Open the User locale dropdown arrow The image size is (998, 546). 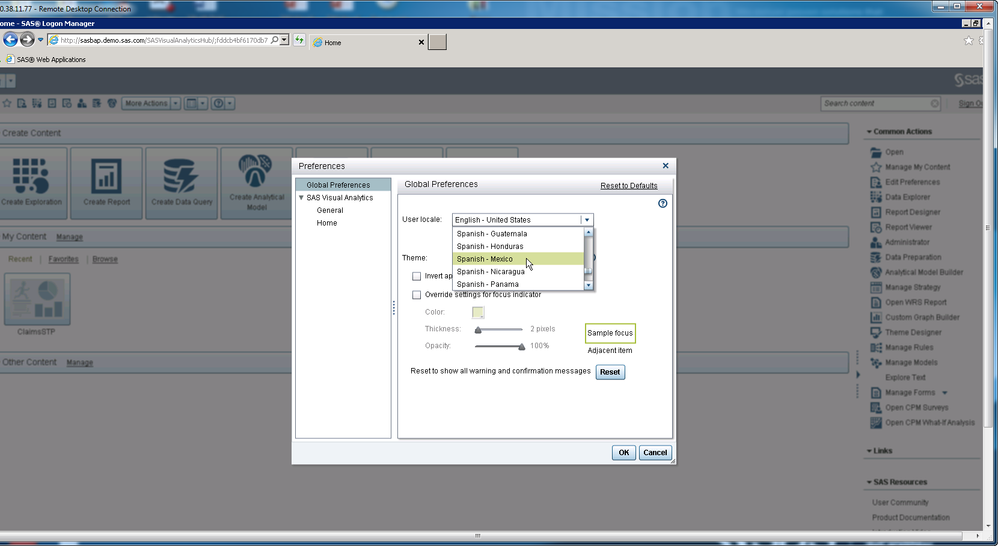click(x=587, y=220)
